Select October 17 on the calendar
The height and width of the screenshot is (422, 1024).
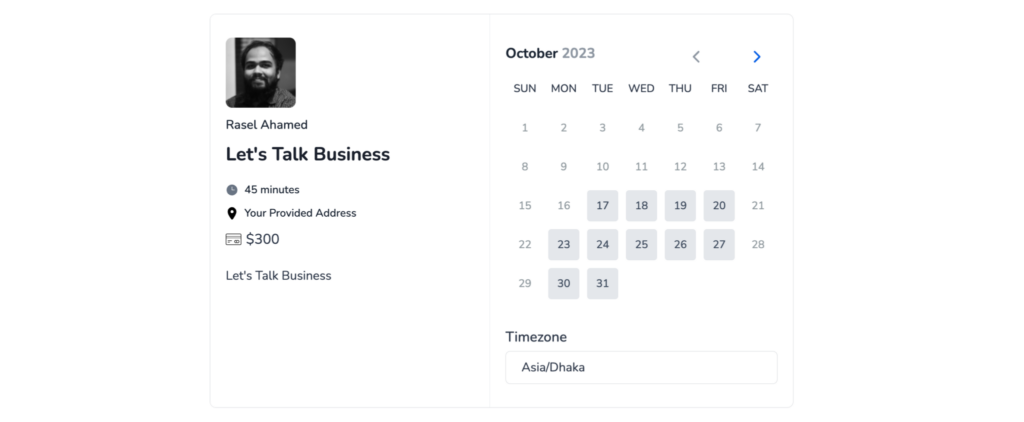[603, 206]
